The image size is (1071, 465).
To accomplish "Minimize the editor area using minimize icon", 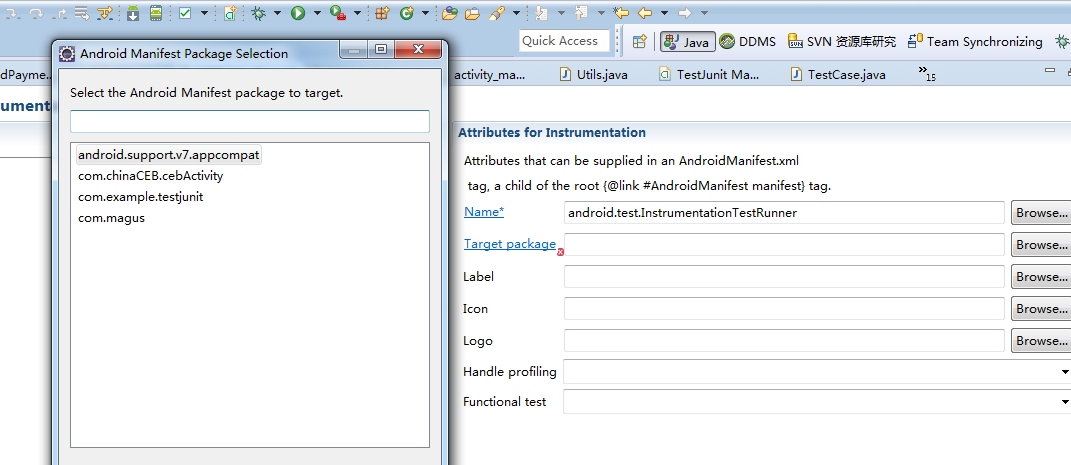I will coord(1051,70).
